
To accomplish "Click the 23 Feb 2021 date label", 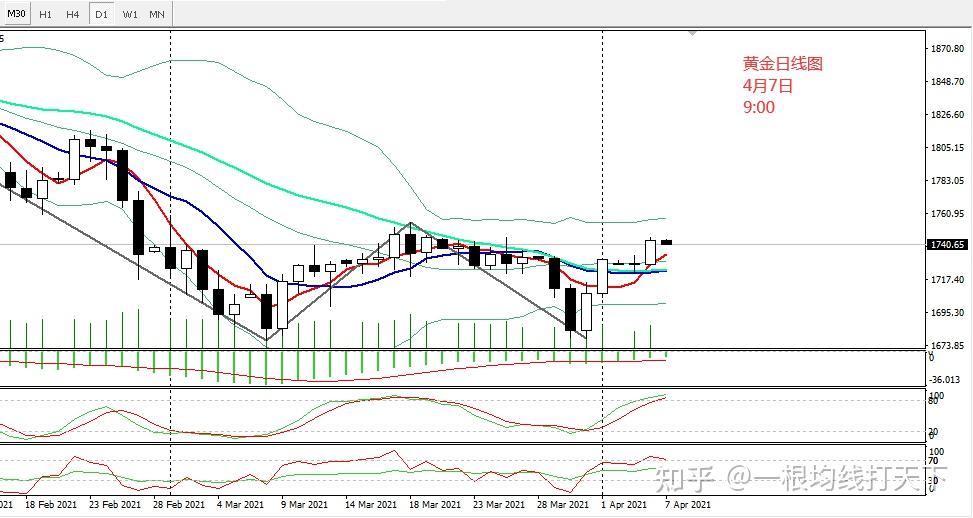I will tap(115, 504).
